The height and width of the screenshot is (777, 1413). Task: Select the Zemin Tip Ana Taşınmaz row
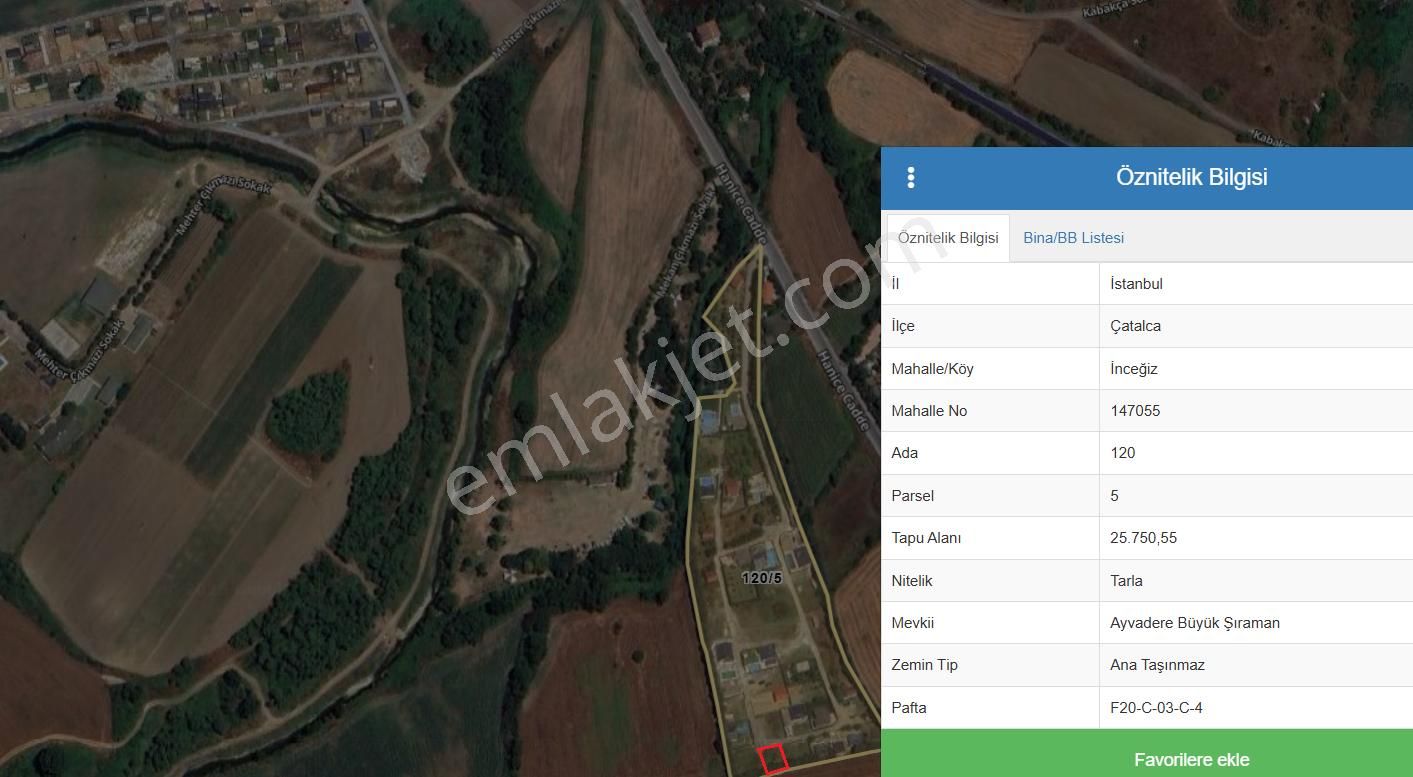(x=1157, y=665)
